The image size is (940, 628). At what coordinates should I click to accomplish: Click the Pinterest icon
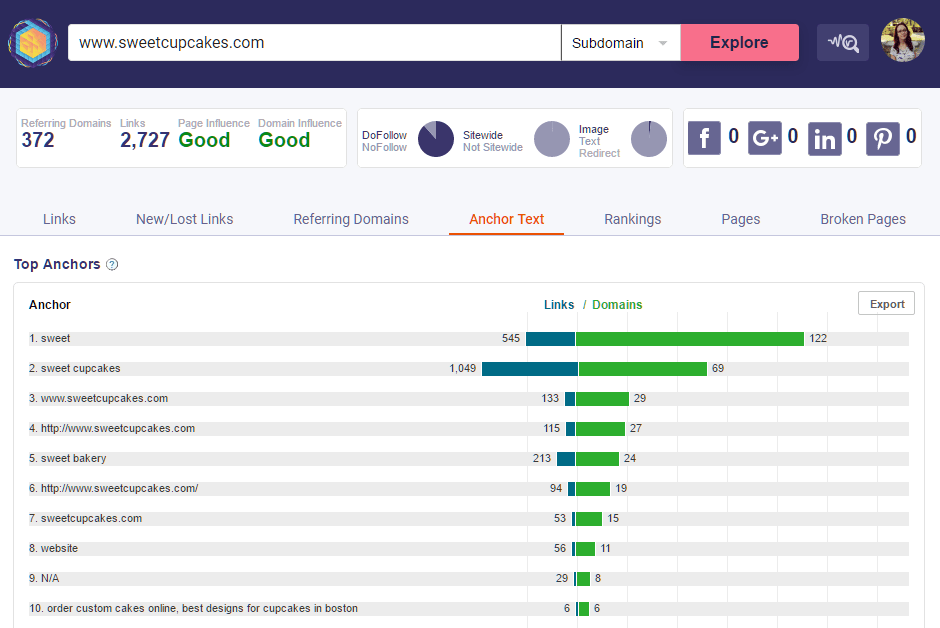882,138
